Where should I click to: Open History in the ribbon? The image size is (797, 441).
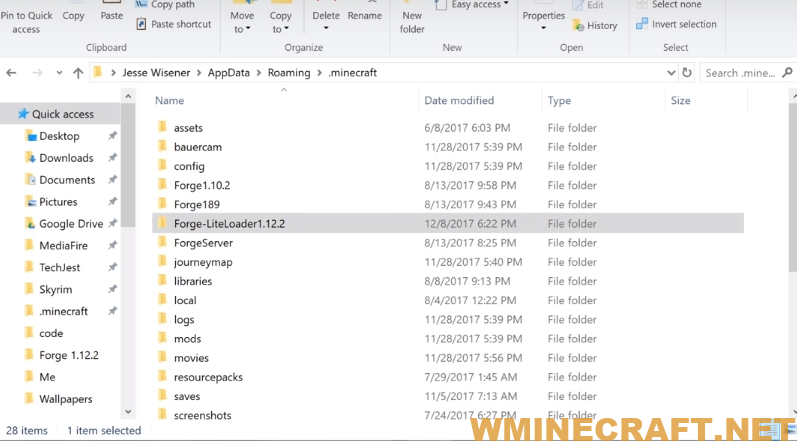point(594,25)
